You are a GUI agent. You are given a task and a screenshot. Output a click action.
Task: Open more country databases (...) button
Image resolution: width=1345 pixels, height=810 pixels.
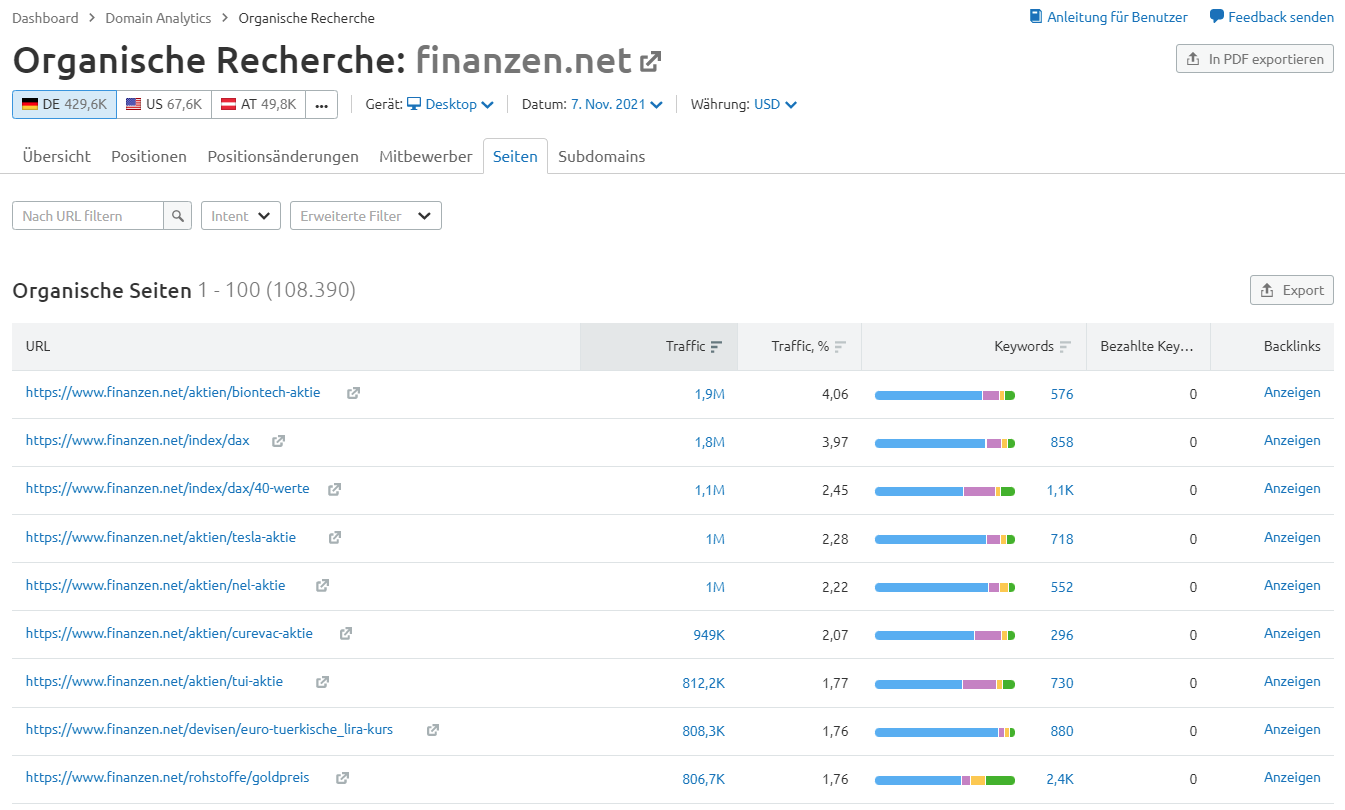(x=321, y=104)
